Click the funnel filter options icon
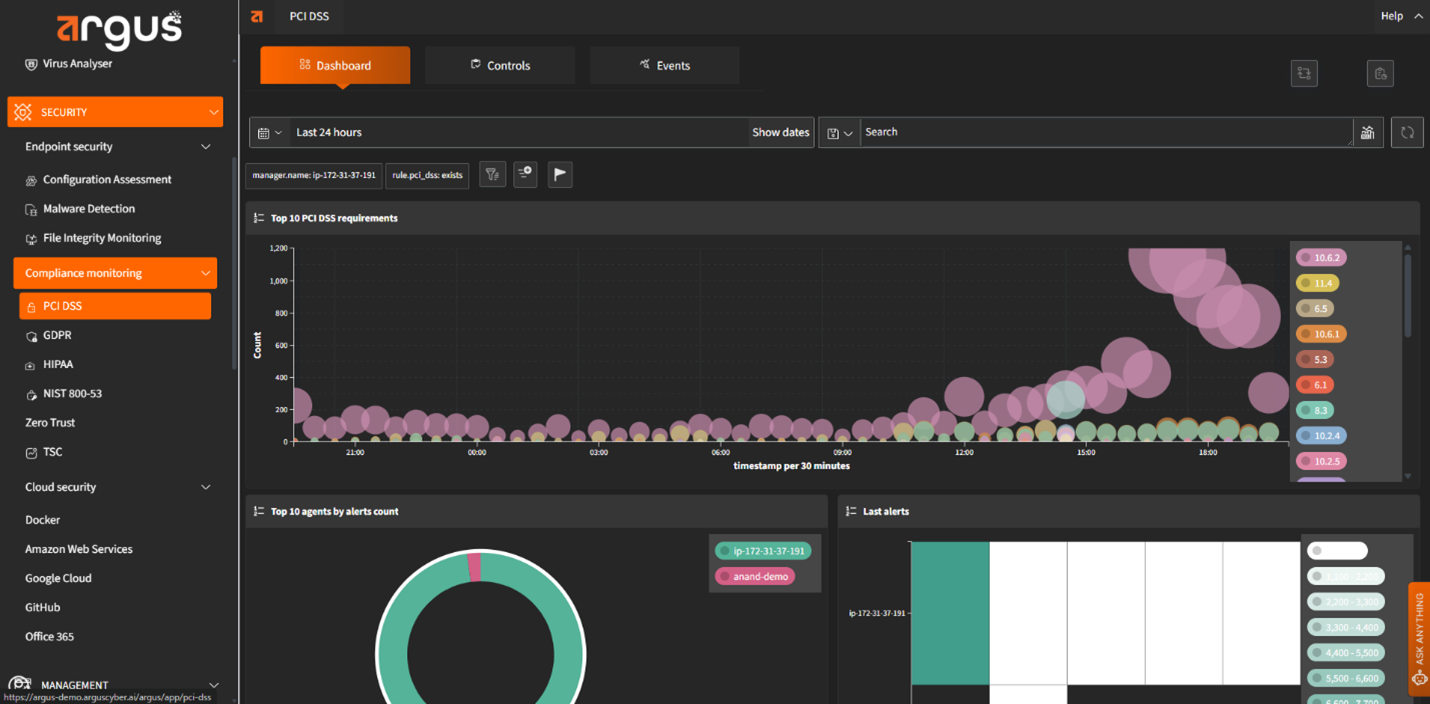This screenshot has width=1430, height=704. [492, 175]
